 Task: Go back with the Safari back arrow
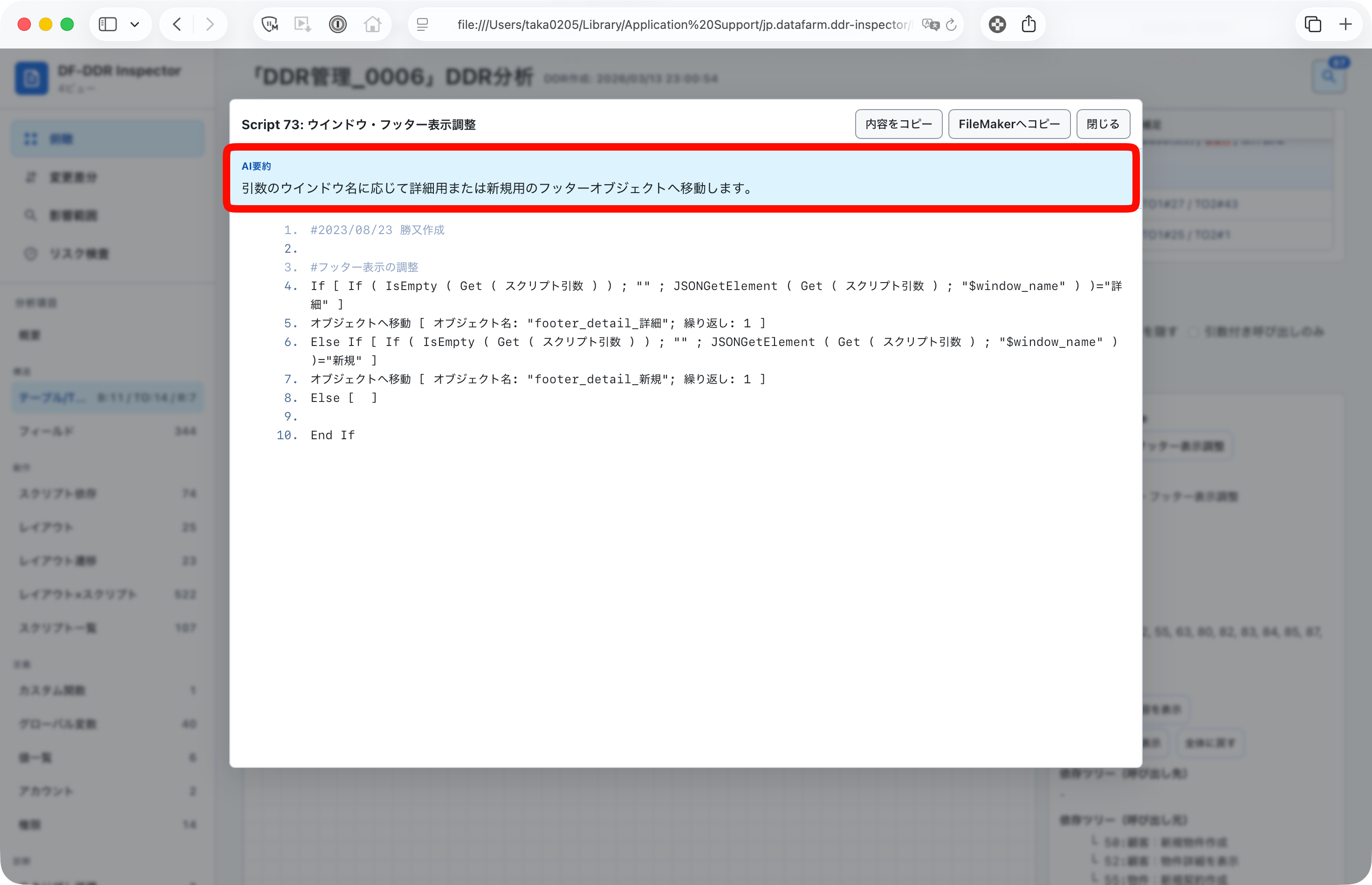[x=177, y=24]
